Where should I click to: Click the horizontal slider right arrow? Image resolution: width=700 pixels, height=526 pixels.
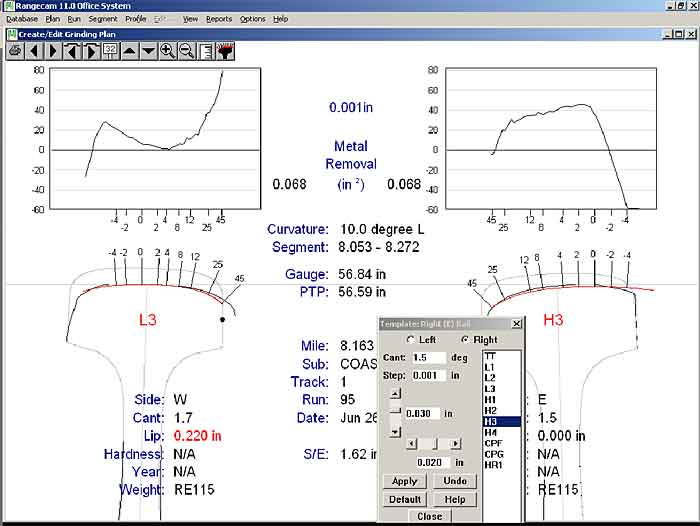click(x=456, y=443)
